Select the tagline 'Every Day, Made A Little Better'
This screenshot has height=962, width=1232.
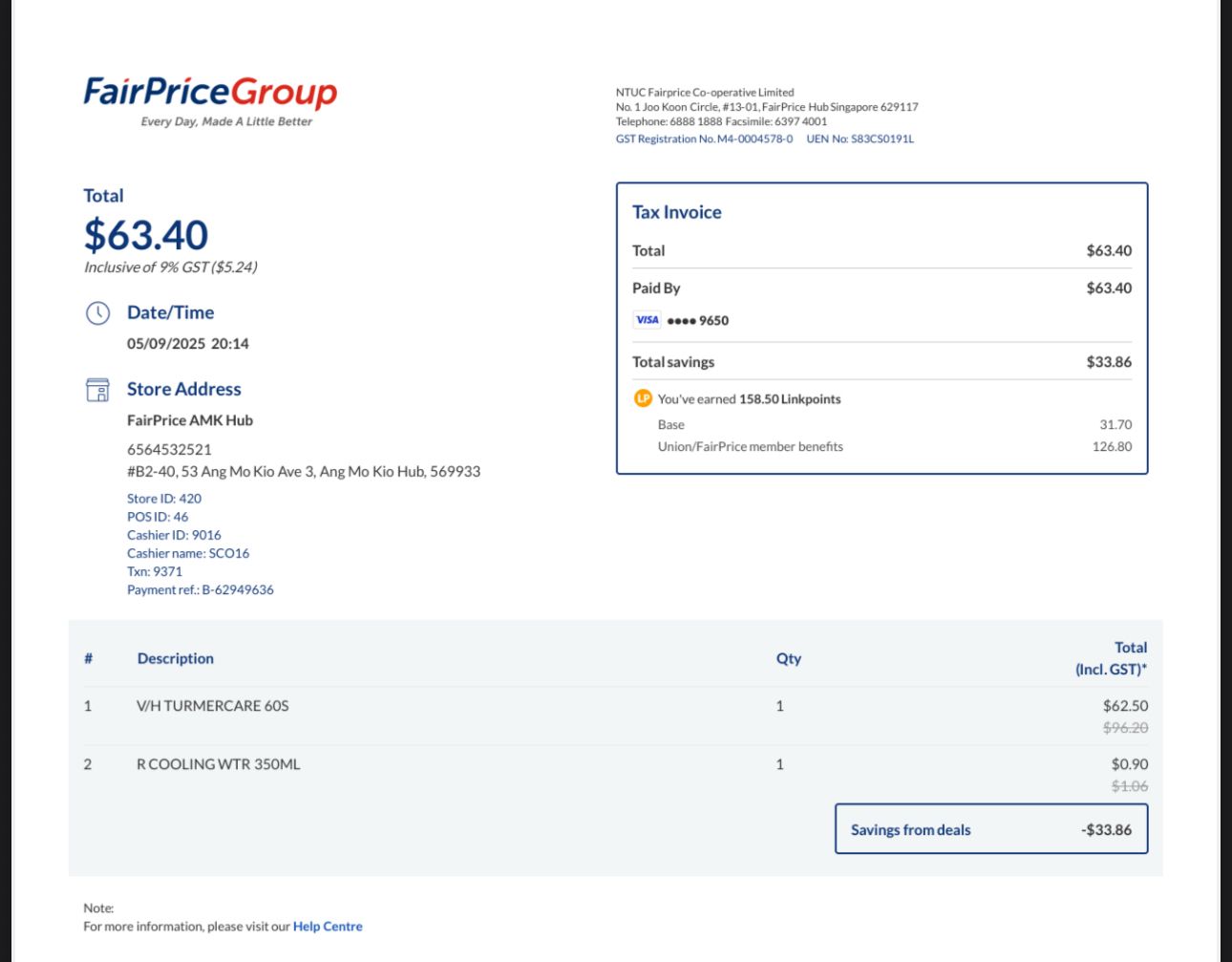pos(226,121)
